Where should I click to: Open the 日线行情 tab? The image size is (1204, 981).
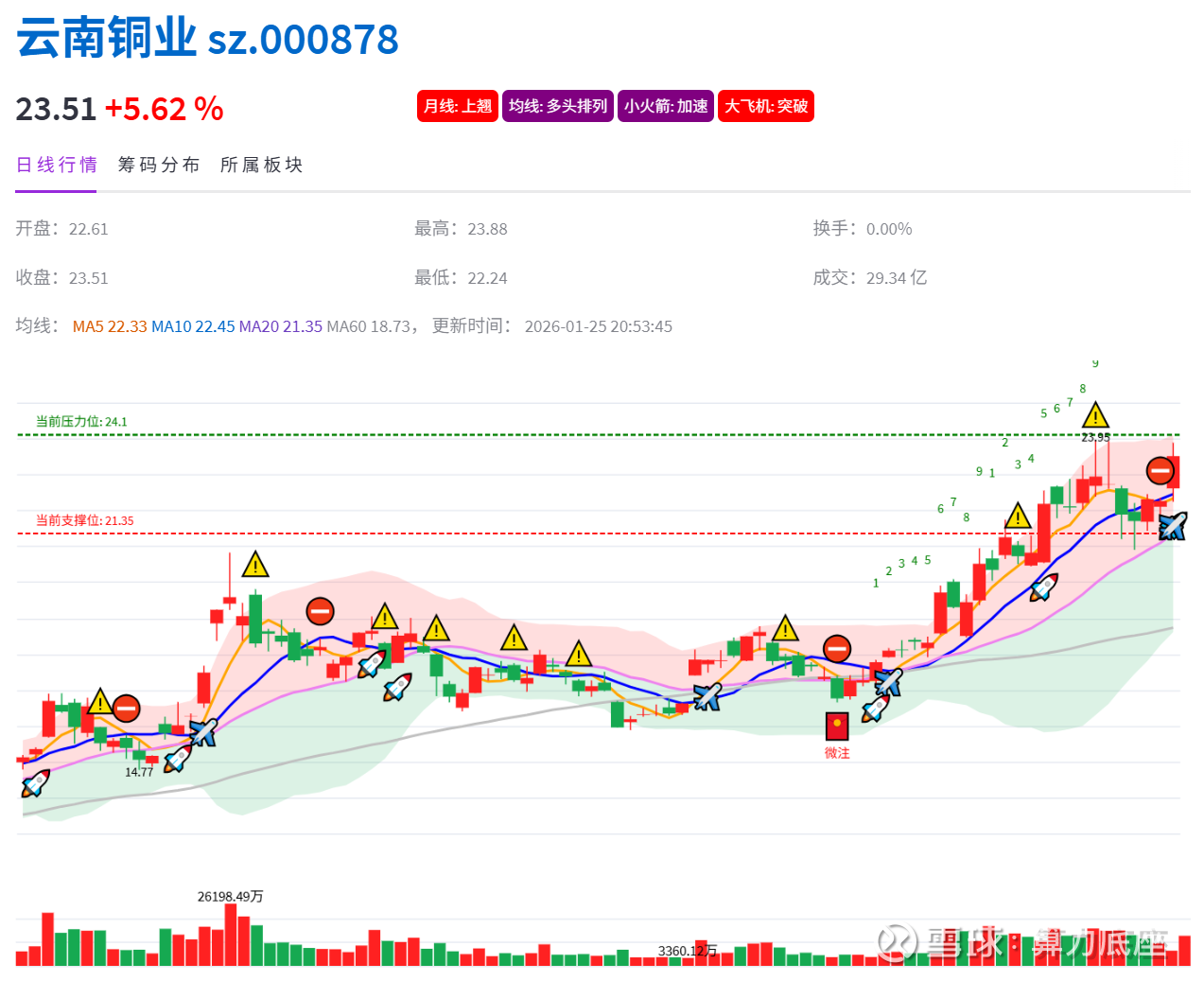[56, 165]
